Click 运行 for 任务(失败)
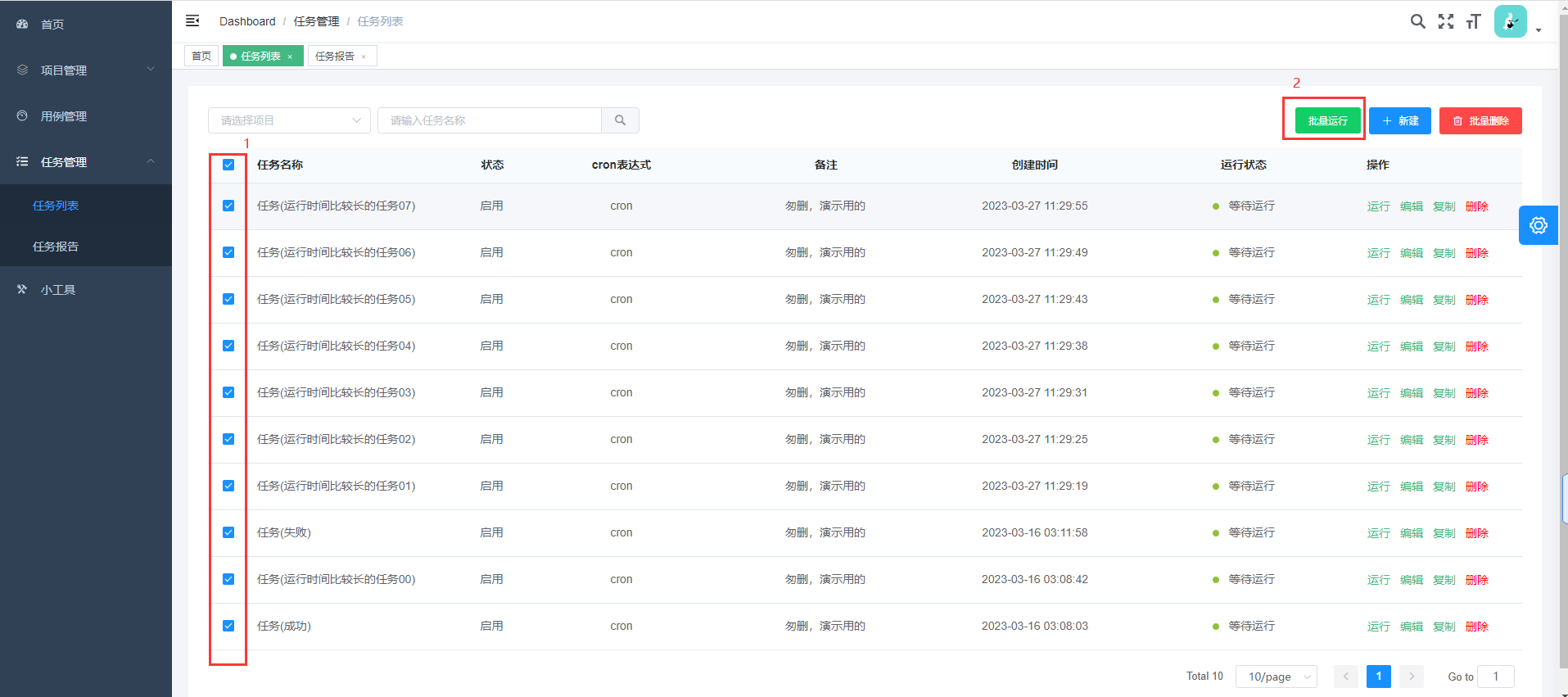The height and width of the screenshot is (697, 1568). [1379, 533]
